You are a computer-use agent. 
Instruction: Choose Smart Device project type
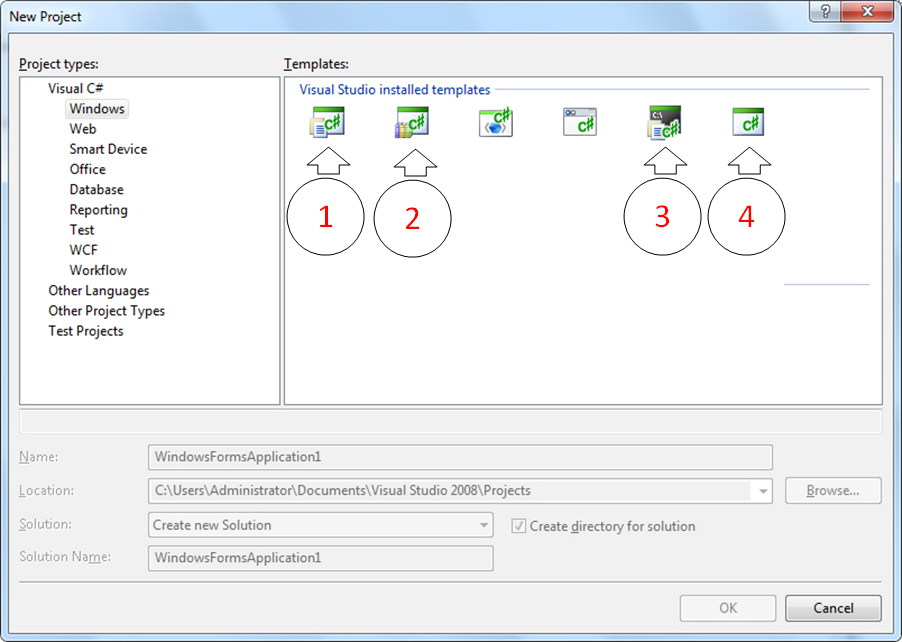pyautogui.click(x=108, y=149)
